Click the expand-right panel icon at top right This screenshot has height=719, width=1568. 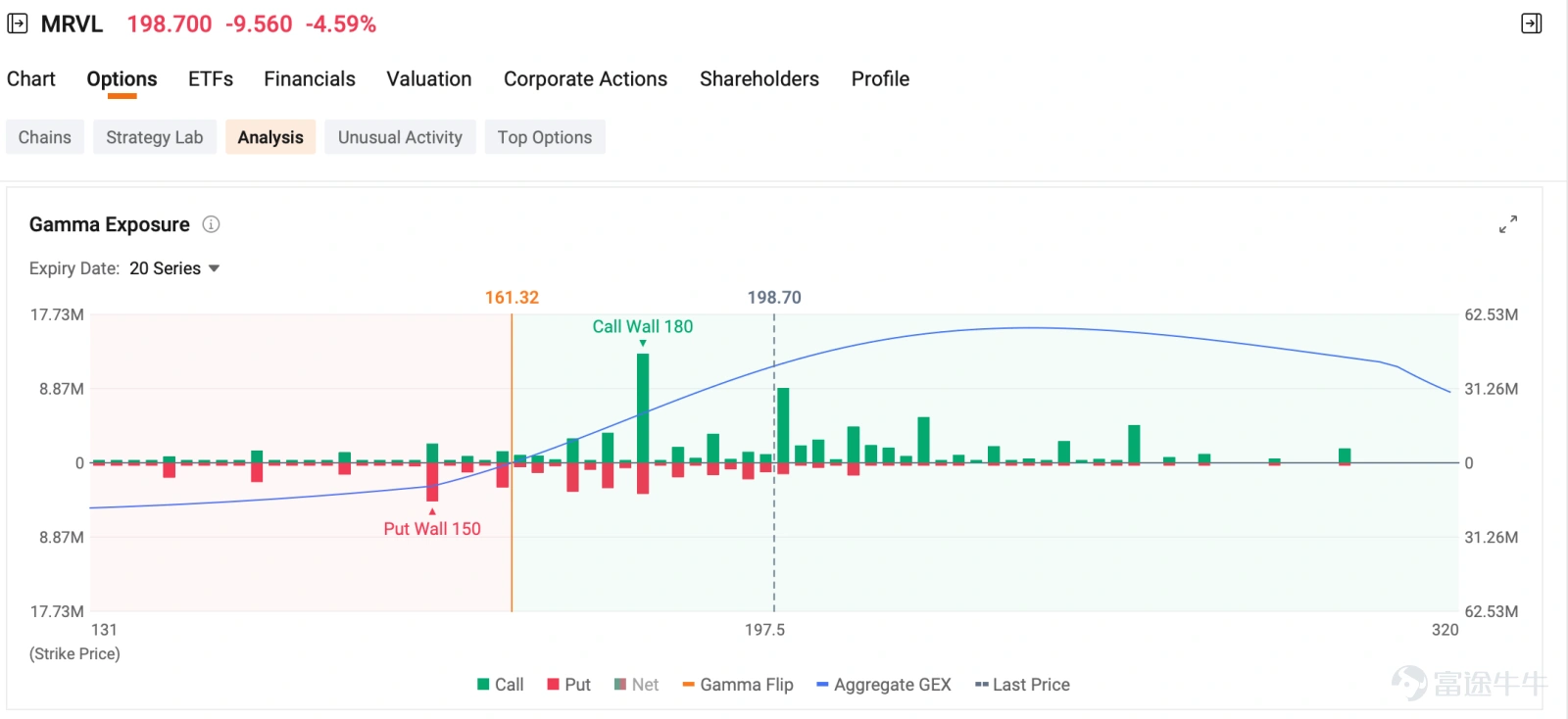1531,24
